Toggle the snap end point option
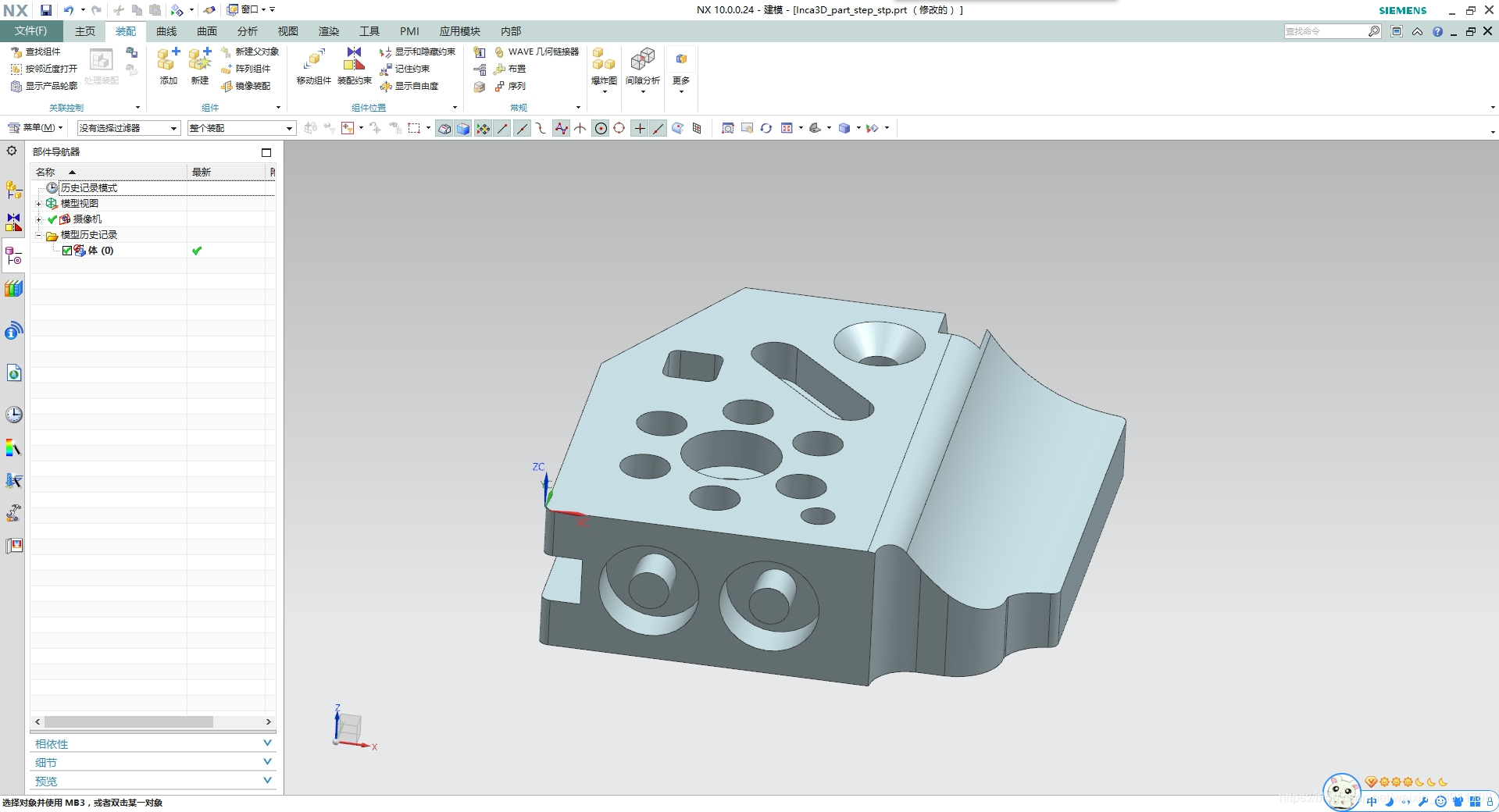Image resolution: width=1499 pixels, height=812 pixels. 502,129
